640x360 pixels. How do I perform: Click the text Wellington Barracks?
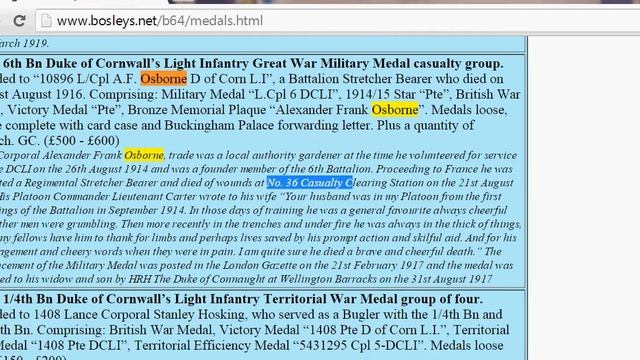click(x=328, y=279)
